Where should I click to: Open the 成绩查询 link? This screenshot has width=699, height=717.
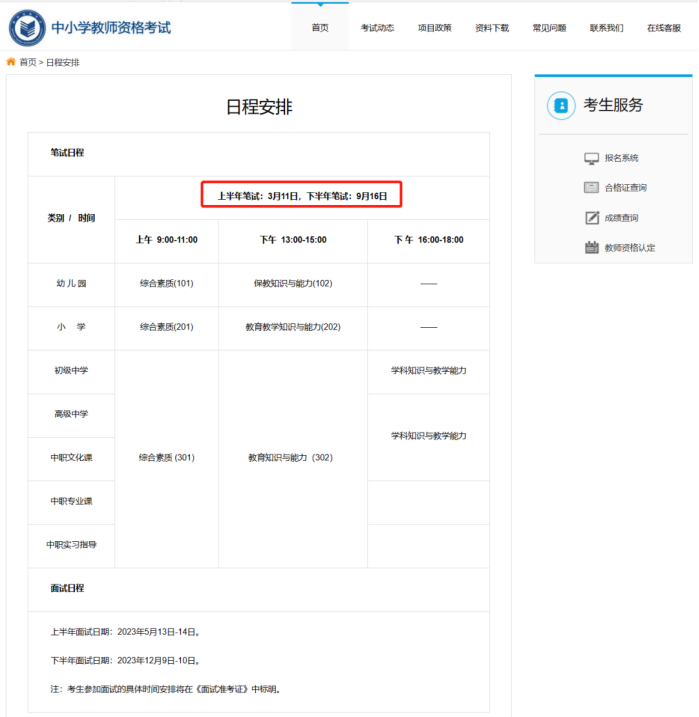[x=621, y=218]
